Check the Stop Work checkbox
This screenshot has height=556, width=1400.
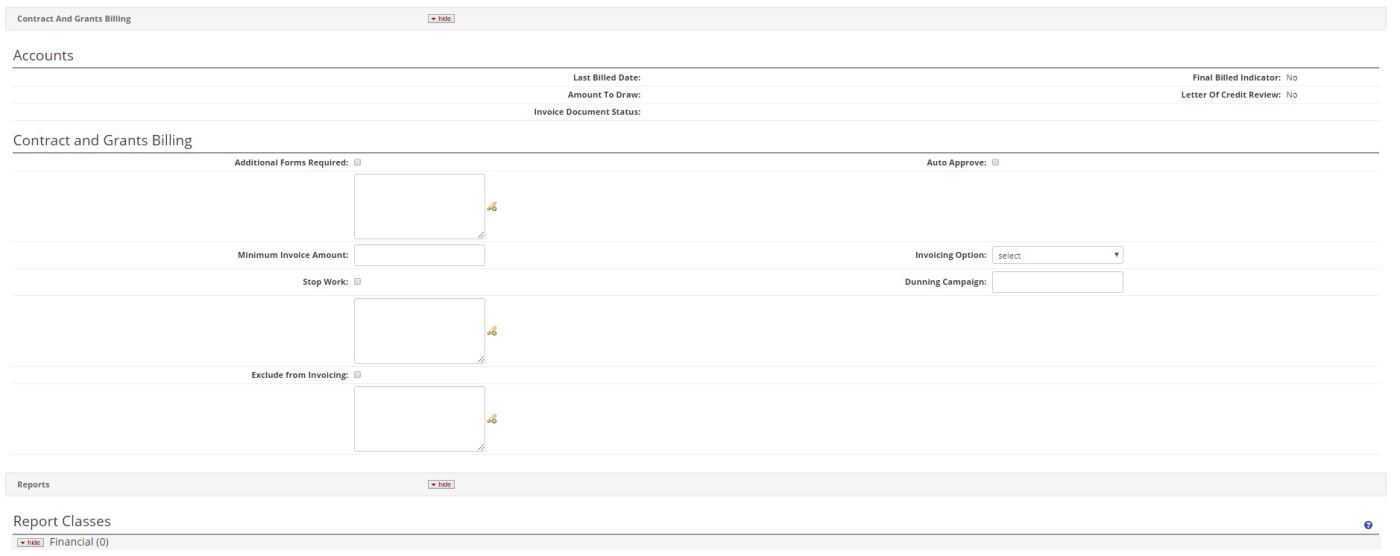point(358,282)
